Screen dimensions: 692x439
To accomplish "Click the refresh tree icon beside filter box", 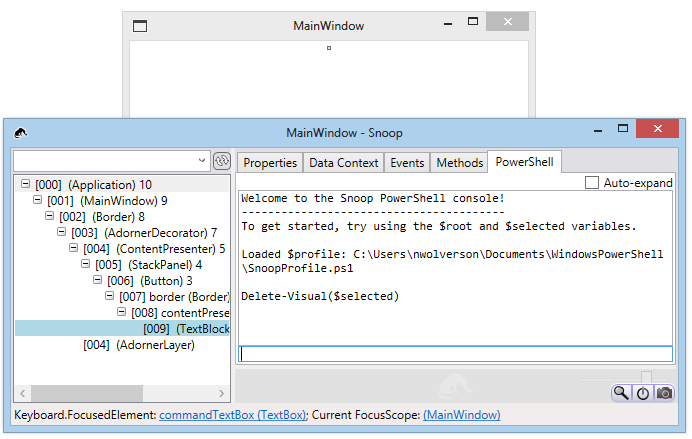I will 222,161.
